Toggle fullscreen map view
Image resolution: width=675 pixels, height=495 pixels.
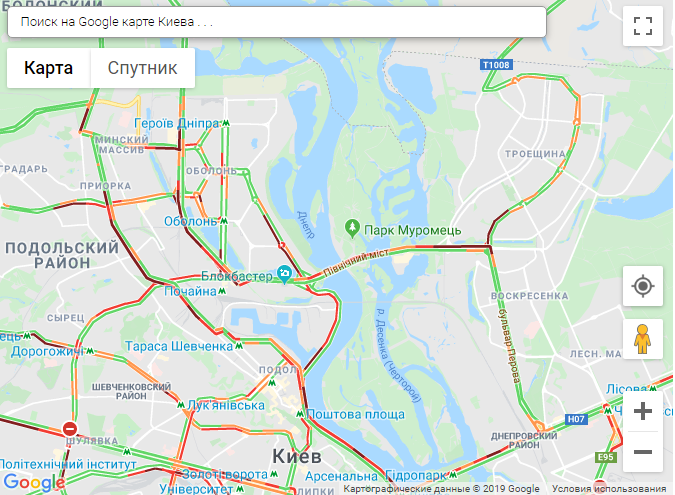pyautogui.click(x=643, y=26)
